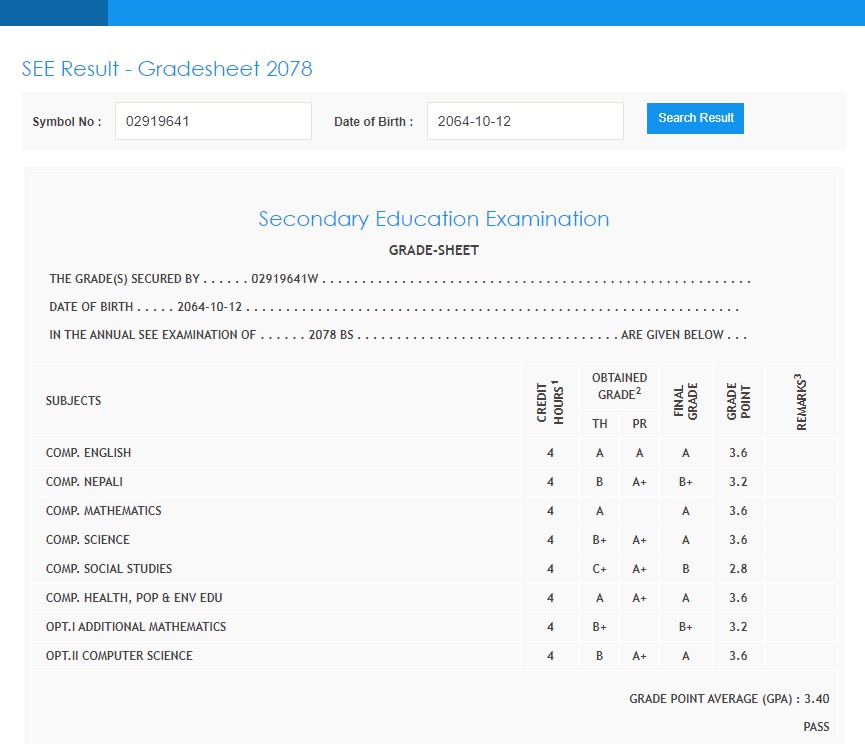Select the COMP. ENGLISH subject row

(88, 453)
